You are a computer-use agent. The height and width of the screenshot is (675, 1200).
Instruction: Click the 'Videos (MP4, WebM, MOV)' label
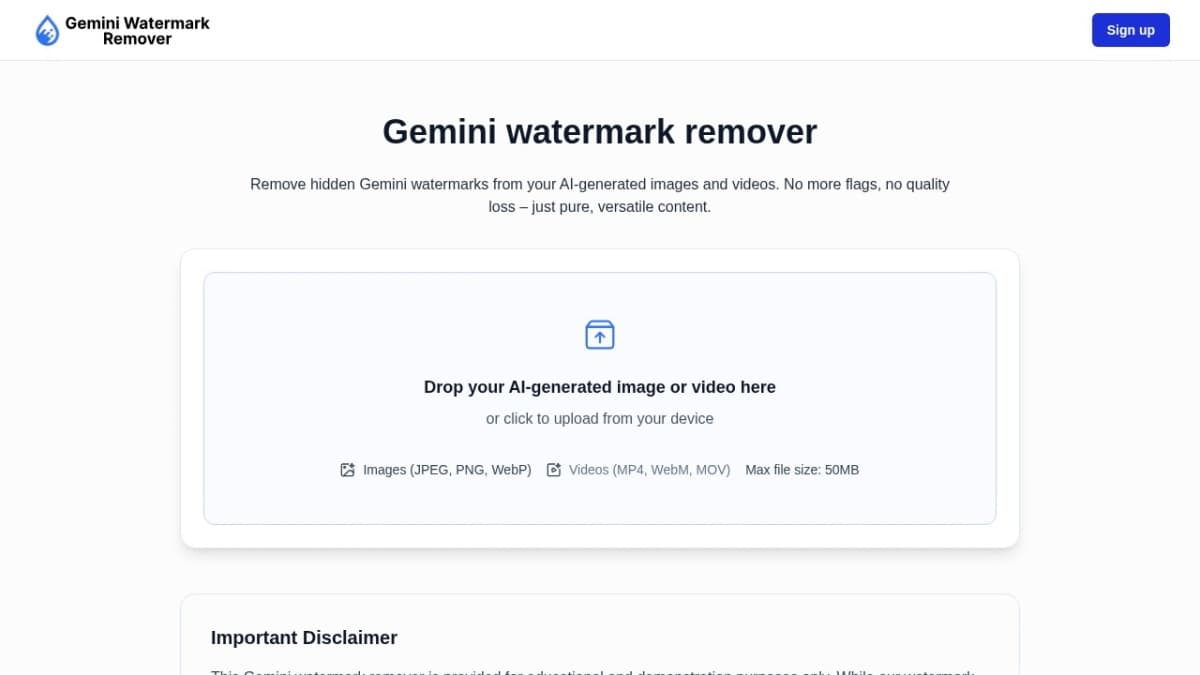(x=649, y=469)
